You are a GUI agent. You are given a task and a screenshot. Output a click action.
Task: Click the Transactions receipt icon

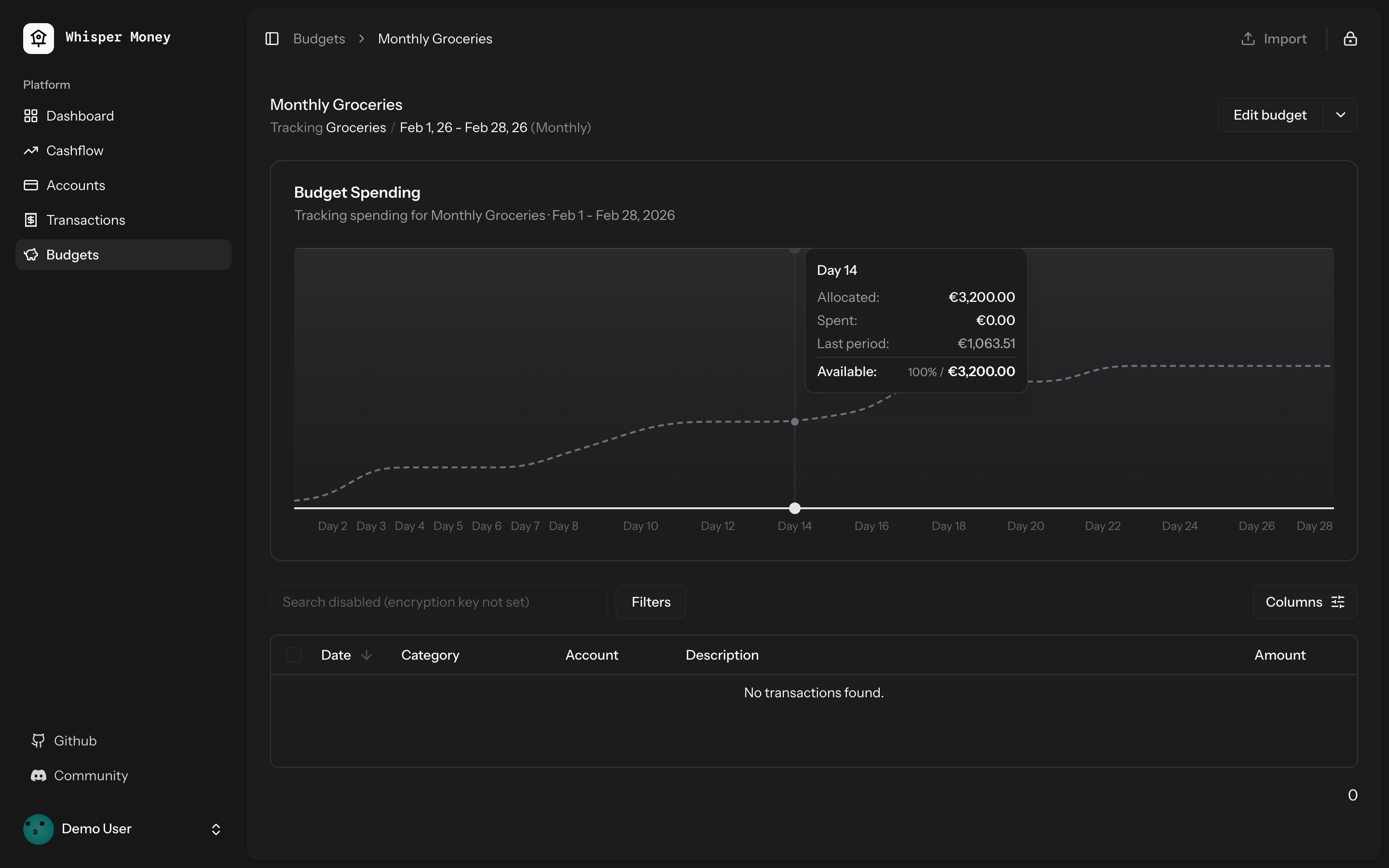[x=31, y=220]
